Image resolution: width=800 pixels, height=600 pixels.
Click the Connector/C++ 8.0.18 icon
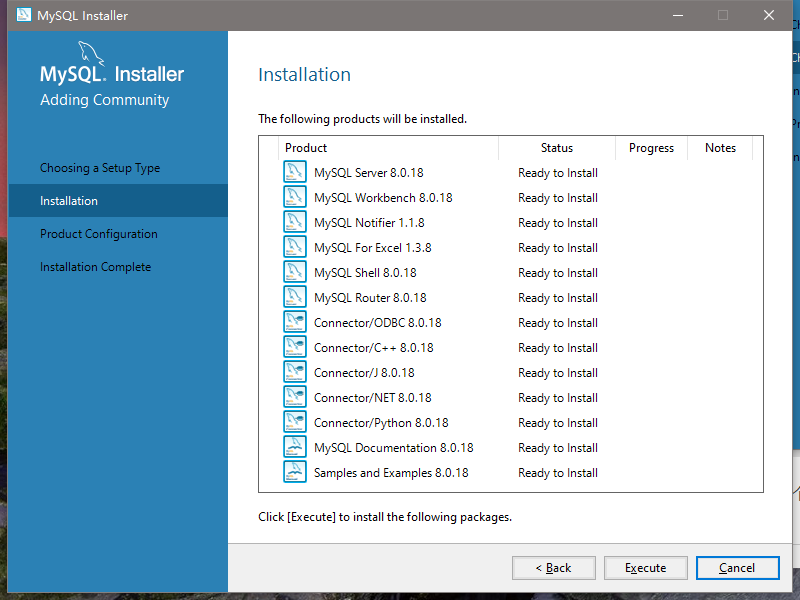pos(295,347)
